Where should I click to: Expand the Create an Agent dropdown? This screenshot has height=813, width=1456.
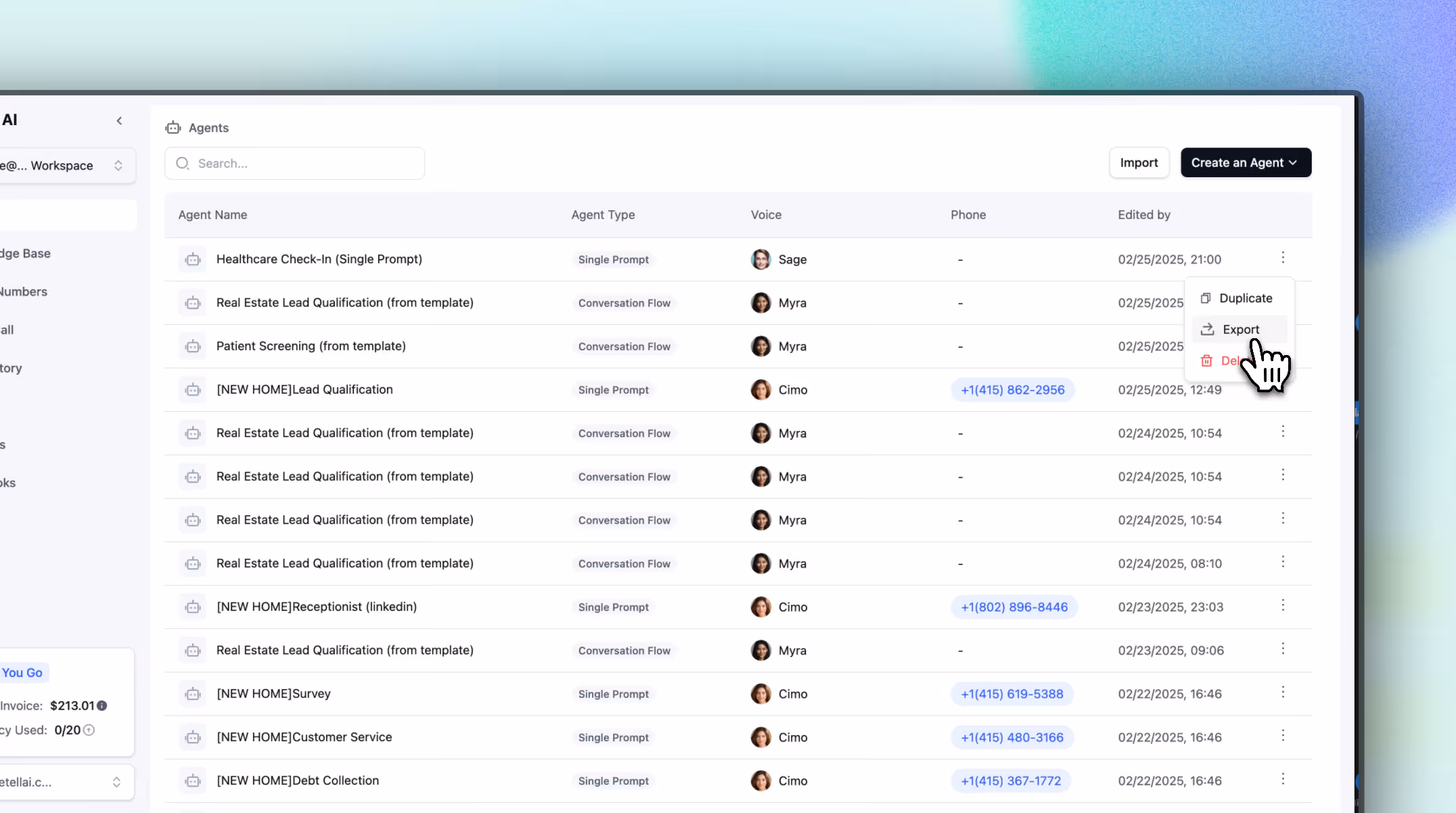click(x=1245, y=163)
